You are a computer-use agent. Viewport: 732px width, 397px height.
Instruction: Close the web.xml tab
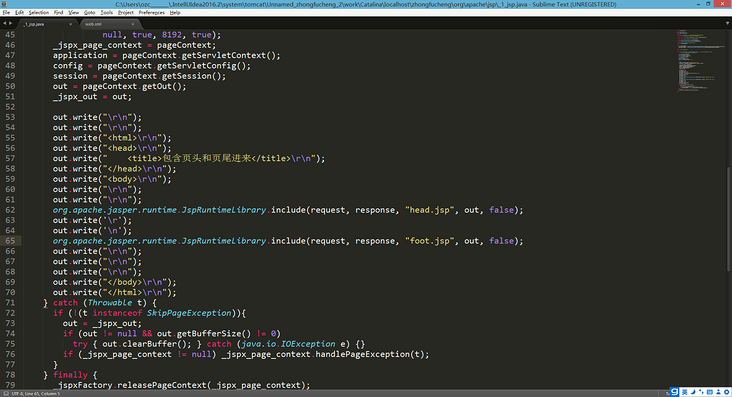tap(133, 24)
